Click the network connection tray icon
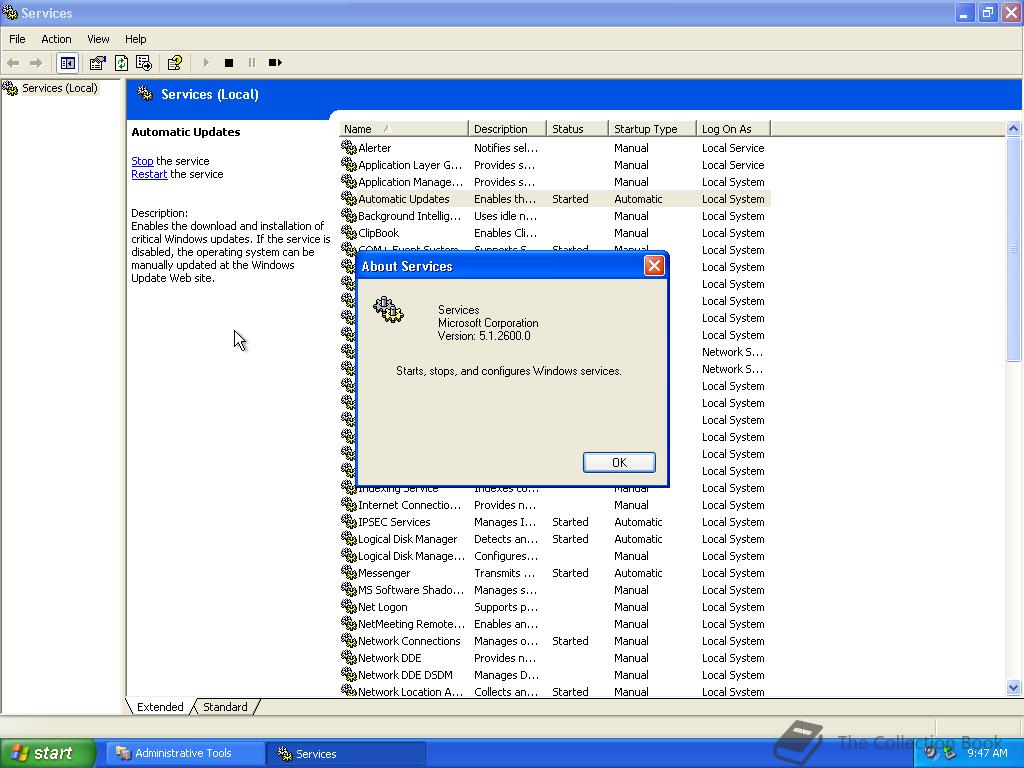The image size is (1024, 768). tap(950, 753)
